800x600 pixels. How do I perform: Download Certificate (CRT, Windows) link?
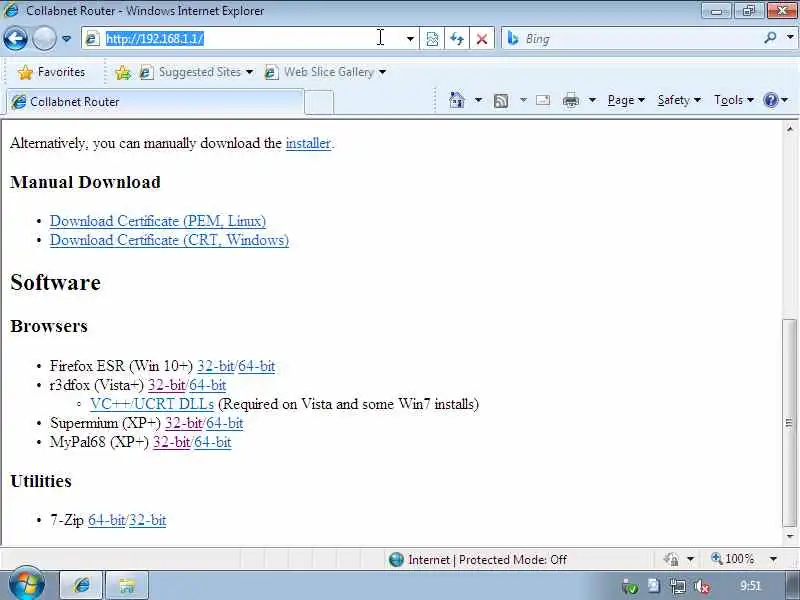(x=169, y=240)
